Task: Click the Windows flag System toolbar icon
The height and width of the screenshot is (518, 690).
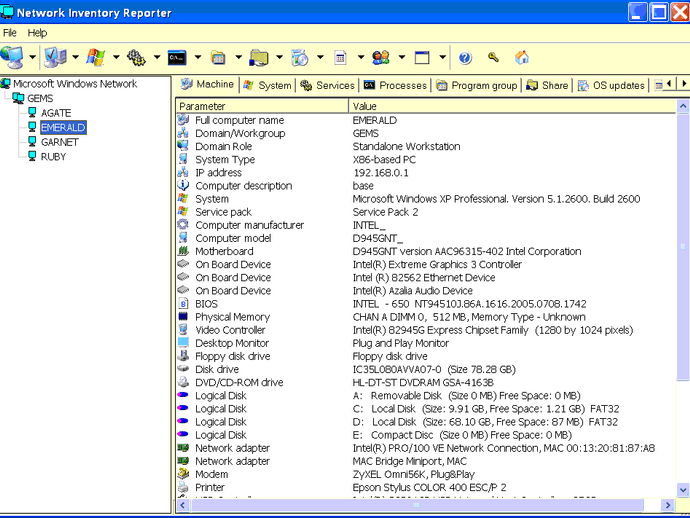Action: pyautogui.click(x=96, y=57)
